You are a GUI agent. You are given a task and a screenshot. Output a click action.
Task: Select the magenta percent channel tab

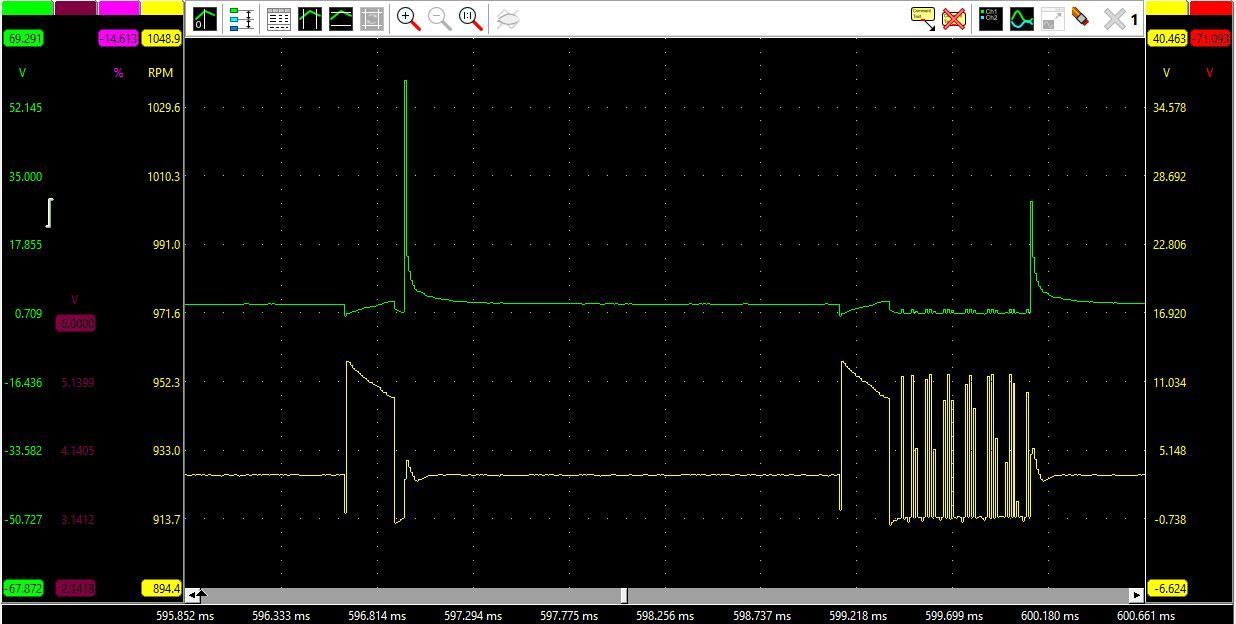(119, 7)
